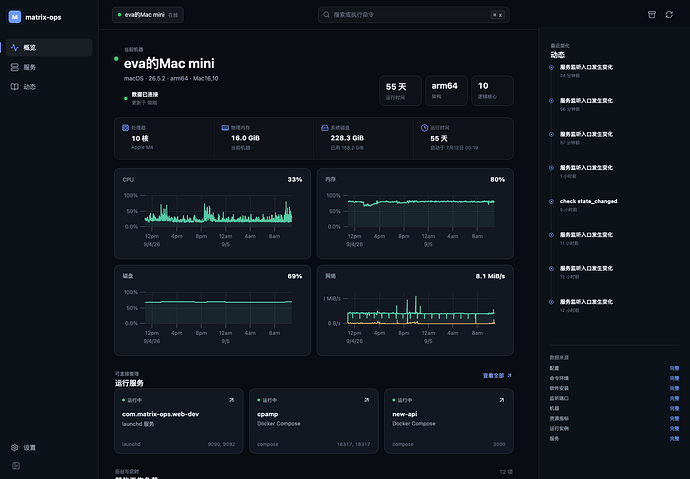This screenshot has width=690, height=479.
Task: Click the 内存 80% memory chart
Action: [x=415, y=213]
